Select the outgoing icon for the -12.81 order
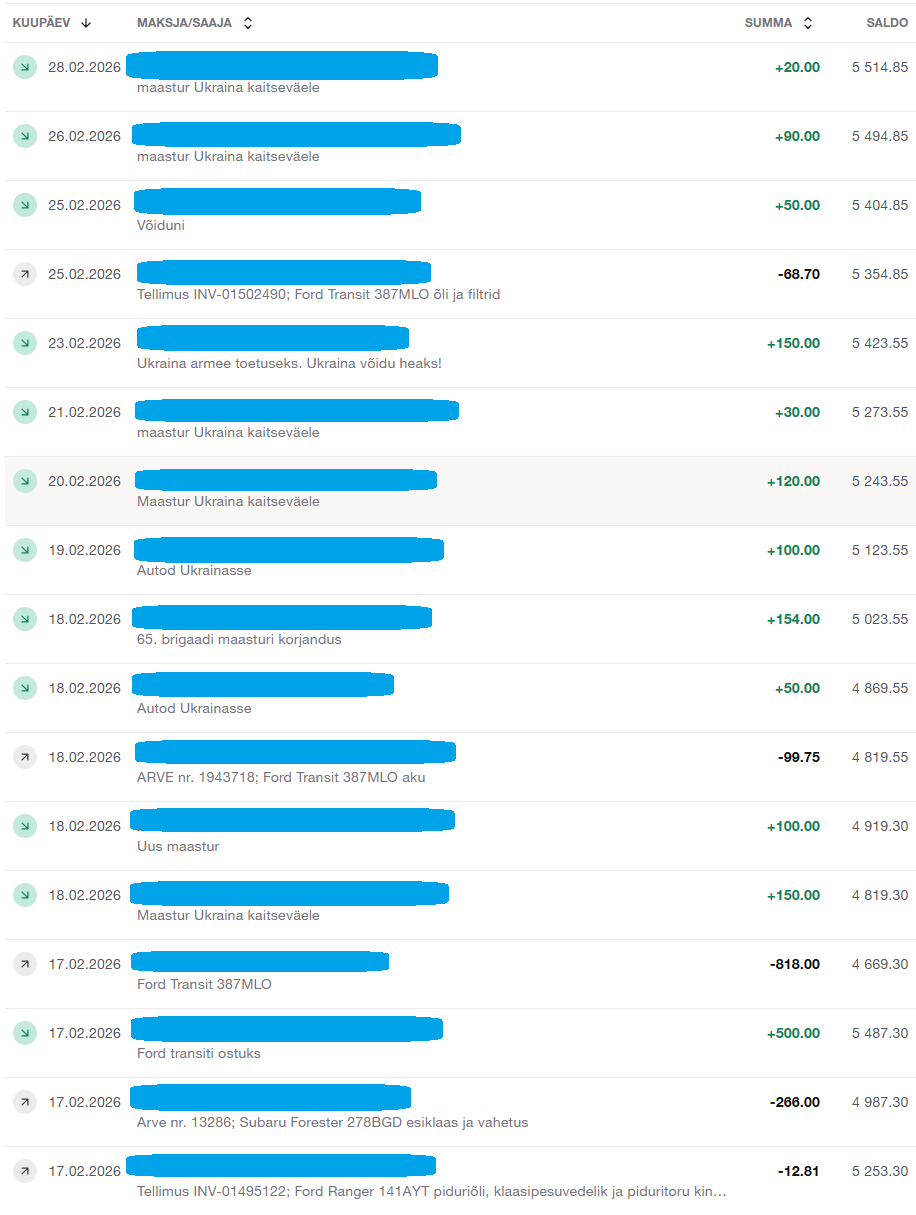 coord(24,1171)
